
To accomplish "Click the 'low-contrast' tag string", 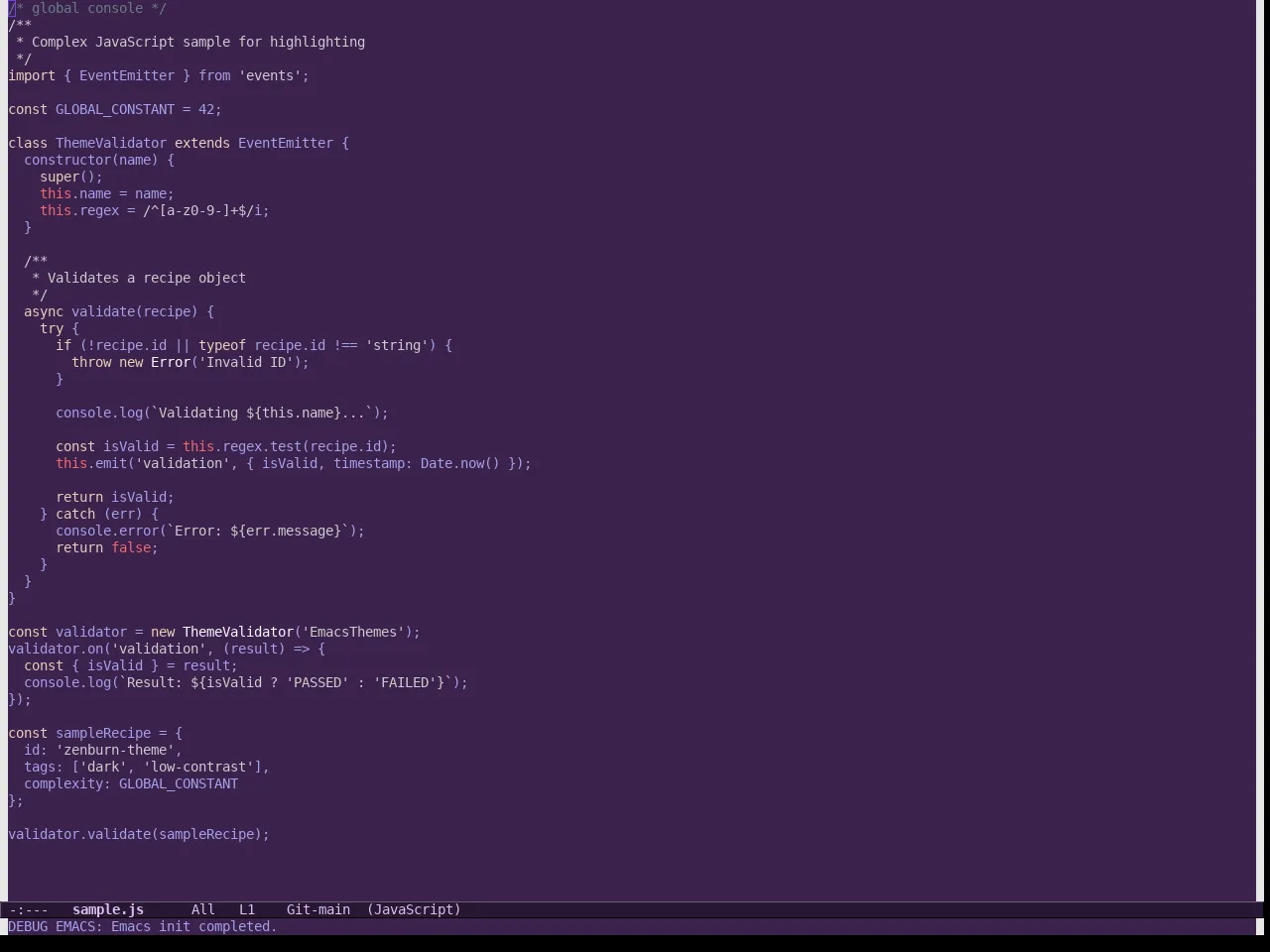I will (198, 767).
